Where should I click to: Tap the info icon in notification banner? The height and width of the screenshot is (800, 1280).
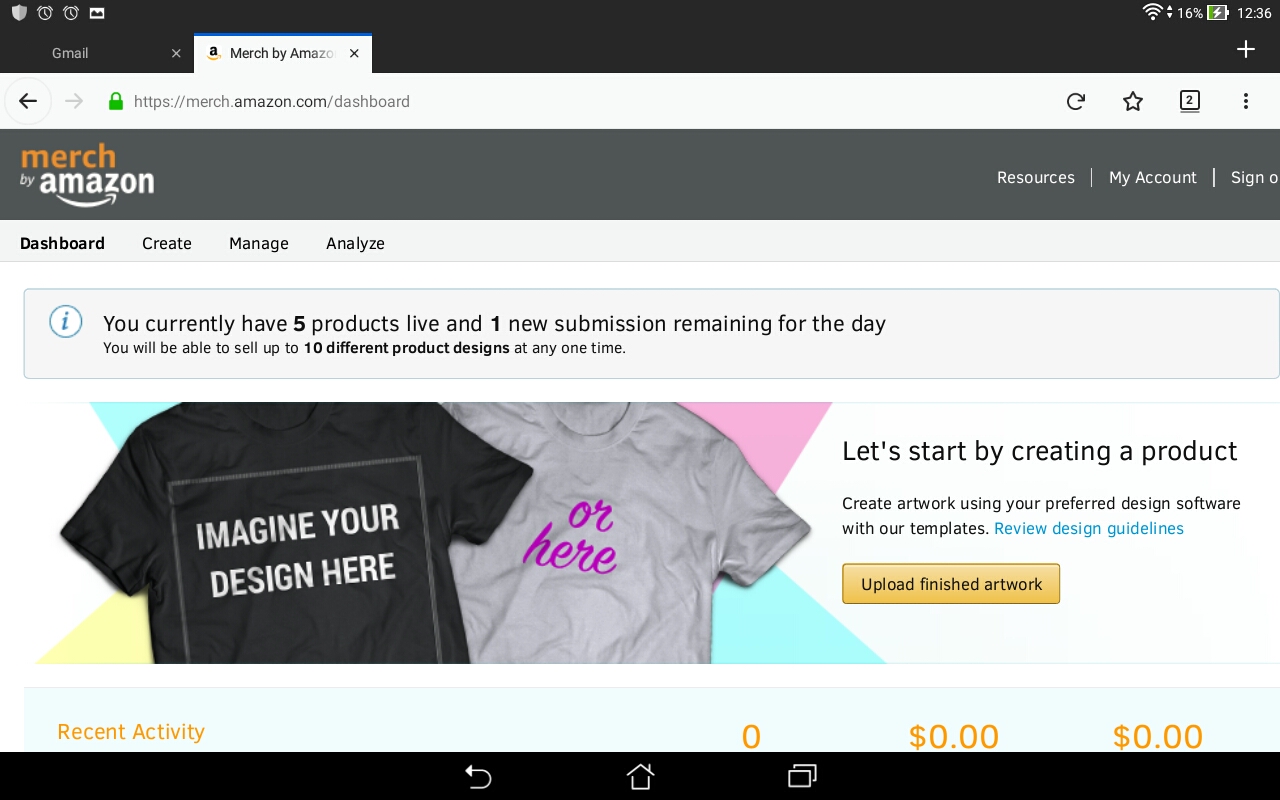[x=66, y=322]
